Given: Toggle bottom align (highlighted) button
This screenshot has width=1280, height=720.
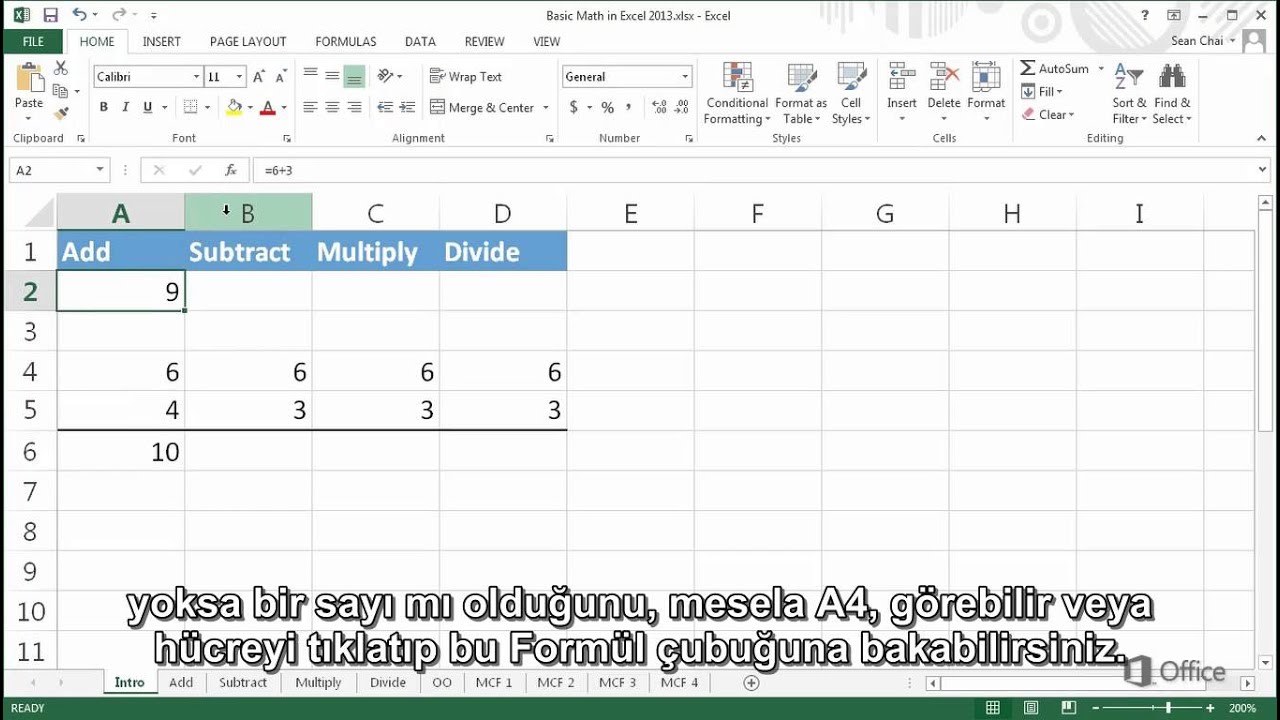Looking at the screenshot, I should point(354,76).
